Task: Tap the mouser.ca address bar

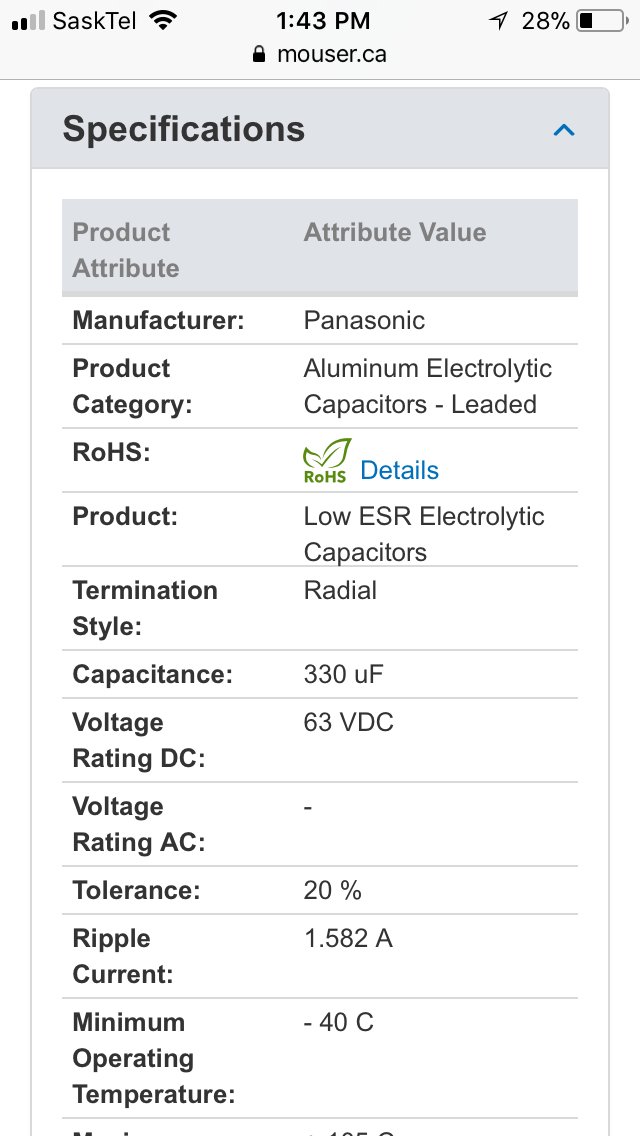Action: [320, 54]
